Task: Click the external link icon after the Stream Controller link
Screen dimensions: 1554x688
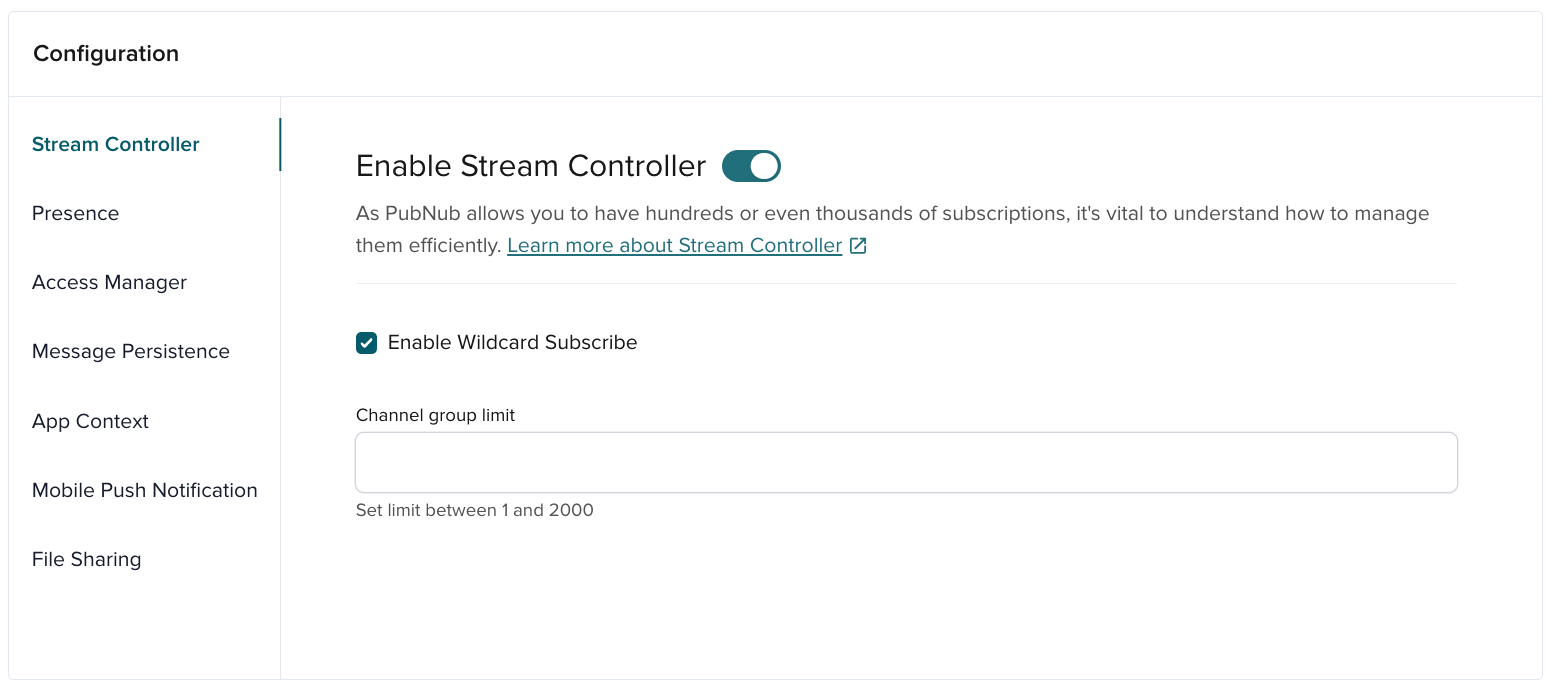Action: pyautogui.click(x=858, y=244)
